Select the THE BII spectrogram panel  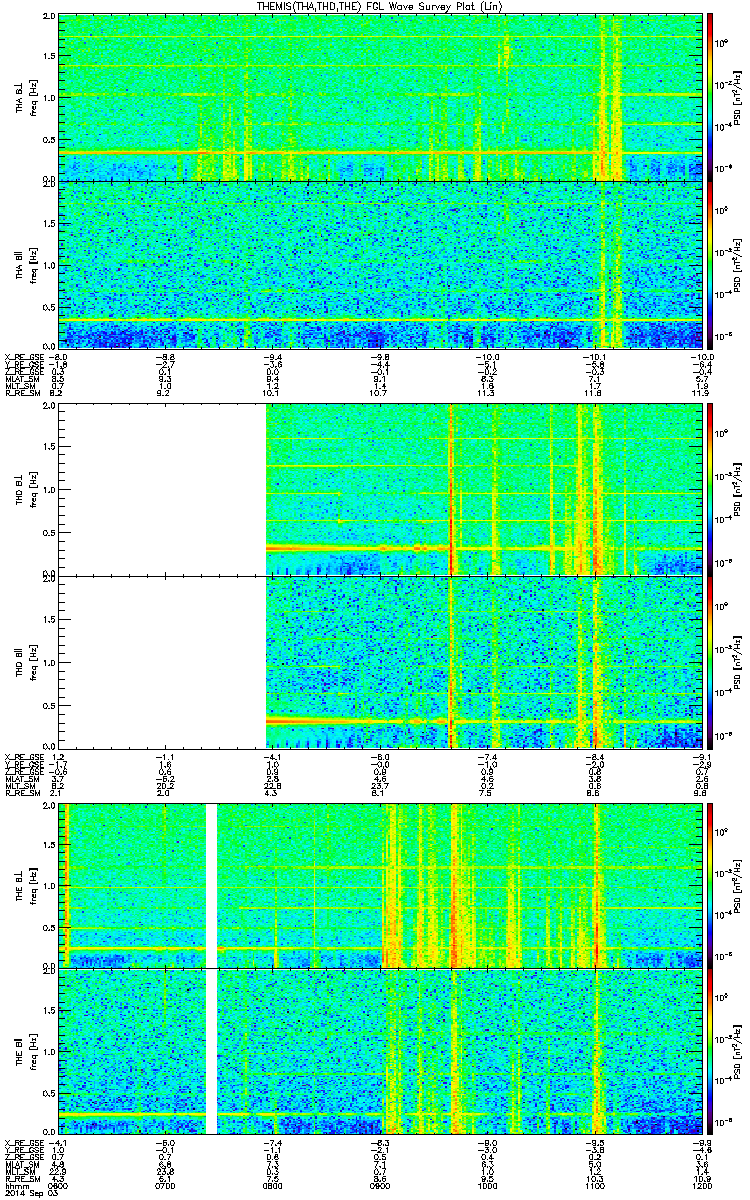click(x=380, y=1051)
